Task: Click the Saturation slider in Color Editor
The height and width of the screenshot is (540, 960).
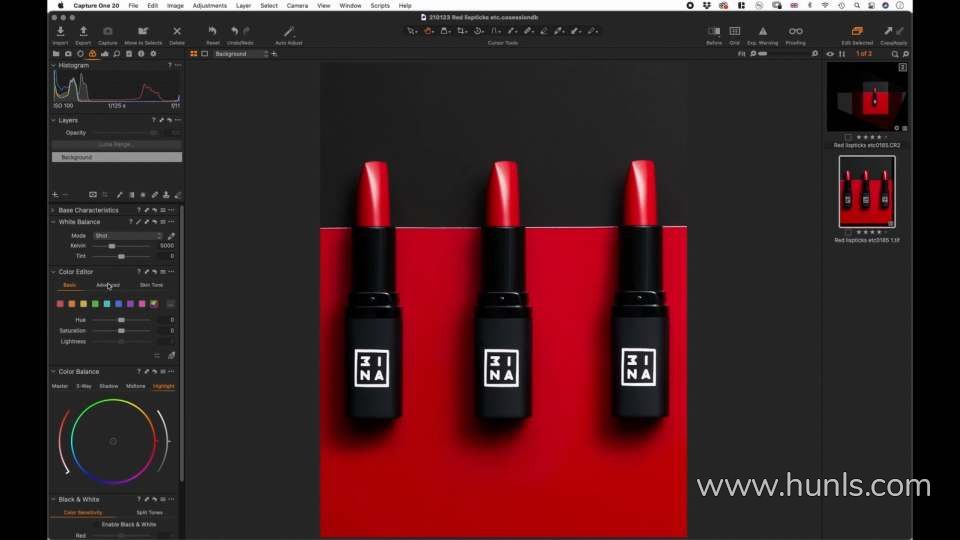Action: (121, 331)
